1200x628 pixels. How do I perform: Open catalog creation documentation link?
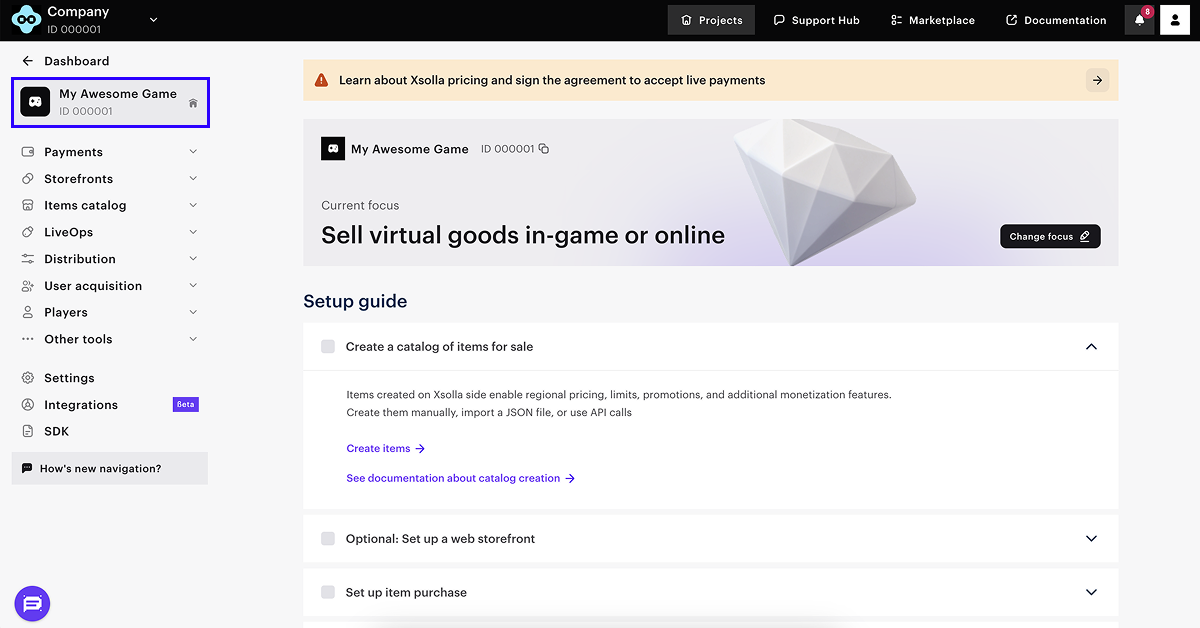pos(460,479)
